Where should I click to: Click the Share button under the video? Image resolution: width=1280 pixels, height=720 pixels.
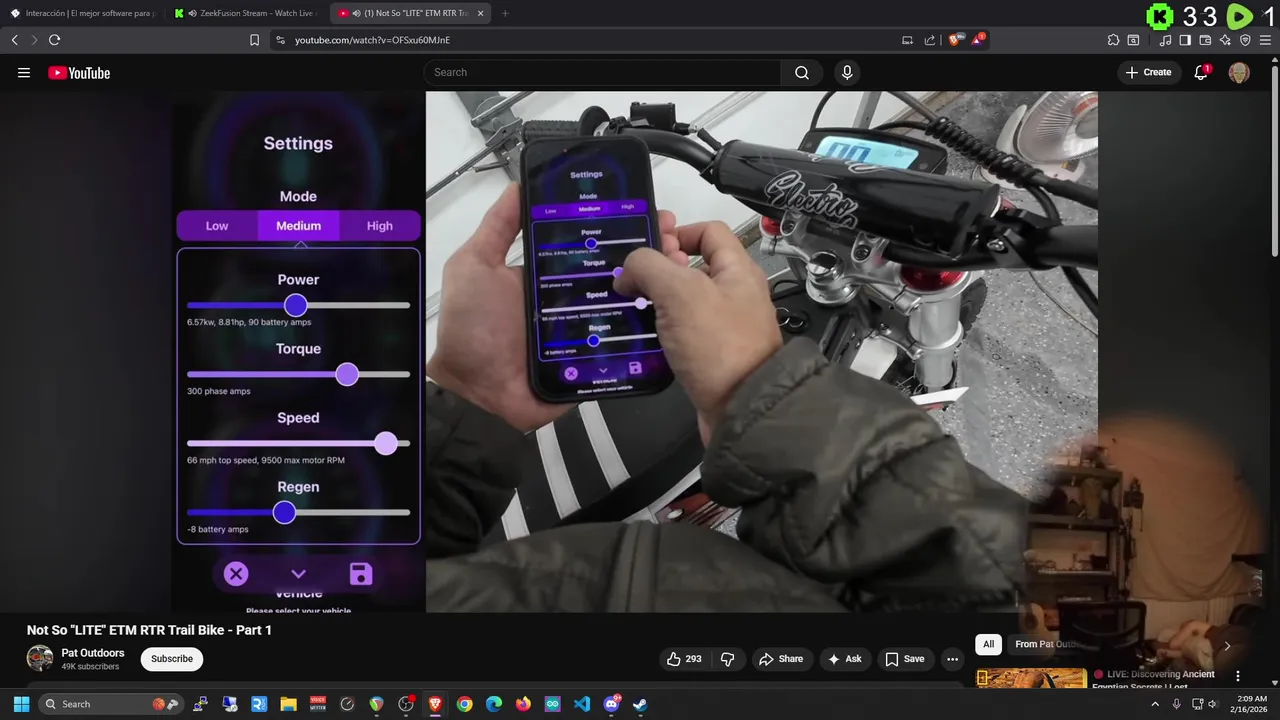pos(780,659)
